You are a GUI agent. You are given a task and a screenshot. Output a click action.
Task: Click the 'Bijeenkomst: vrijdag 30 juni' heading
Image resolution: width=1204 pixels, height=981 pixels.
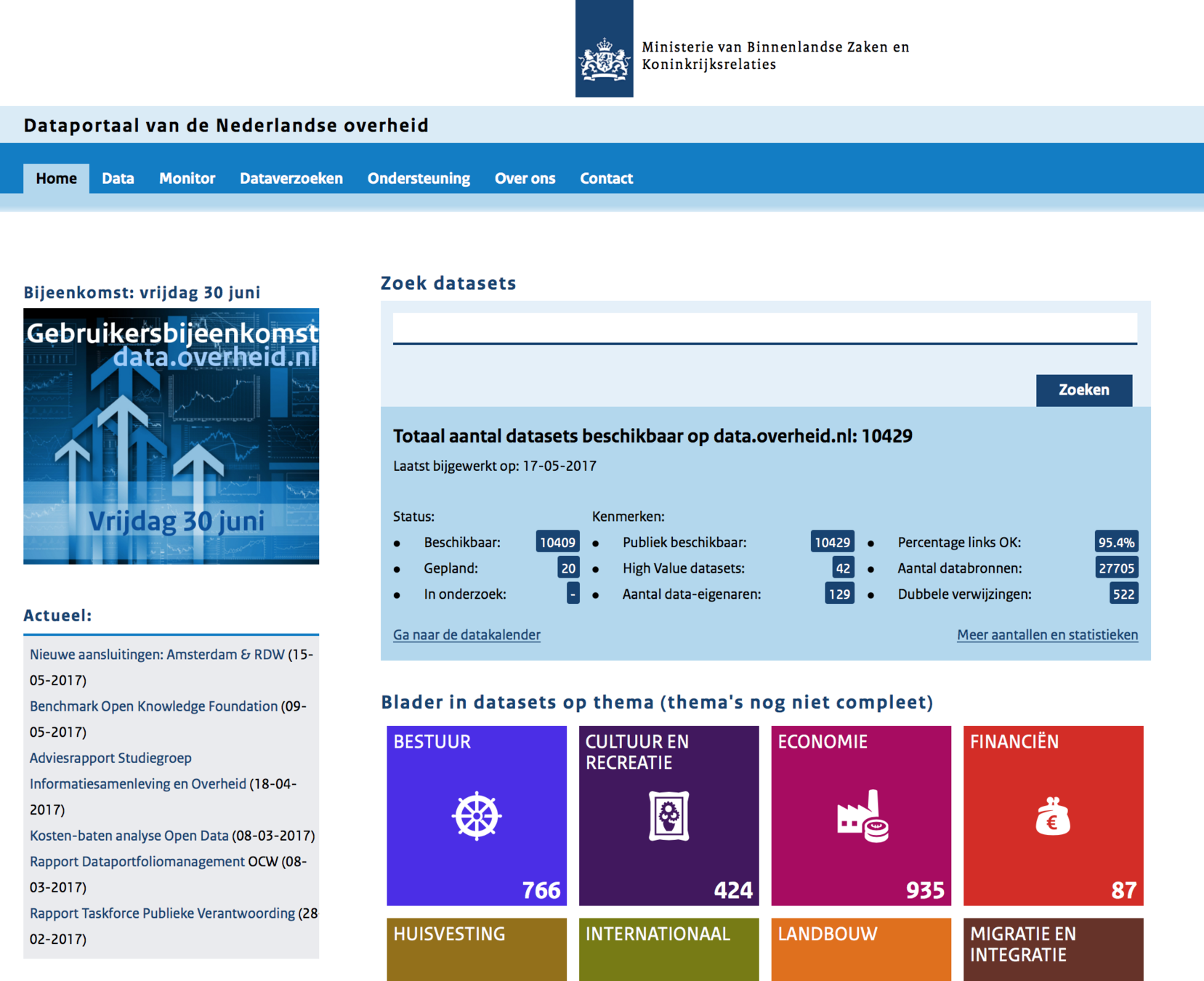coord(142,292)
